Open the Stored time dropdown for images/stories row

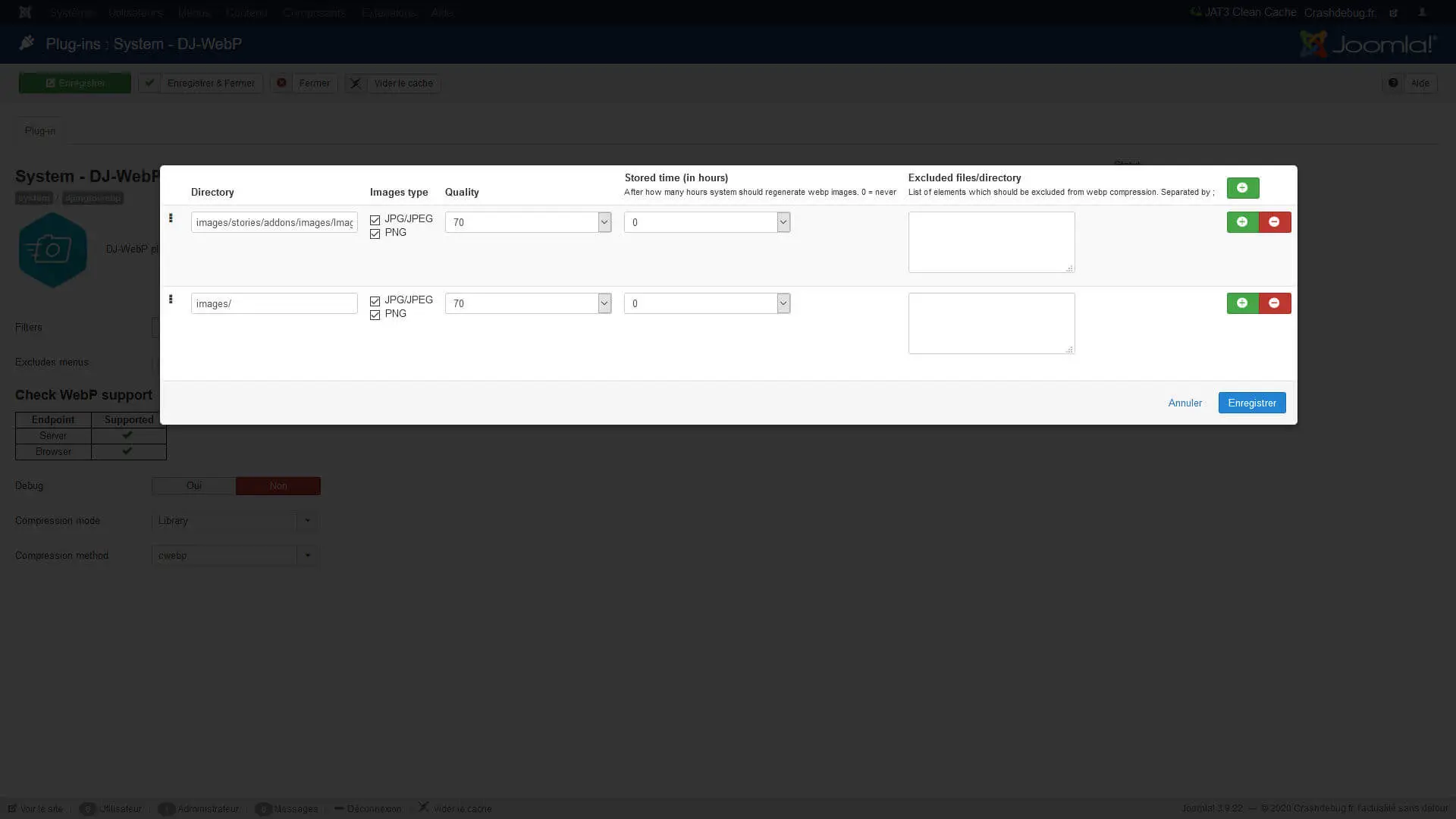[707, 222]
